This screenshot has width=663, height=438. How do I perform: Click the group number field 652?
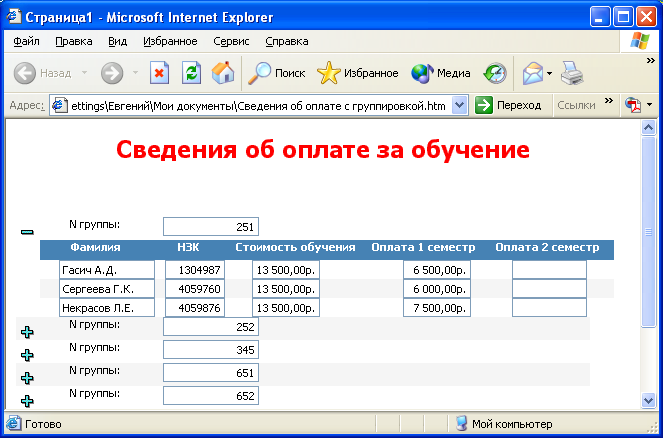click(x=211, y=395)
